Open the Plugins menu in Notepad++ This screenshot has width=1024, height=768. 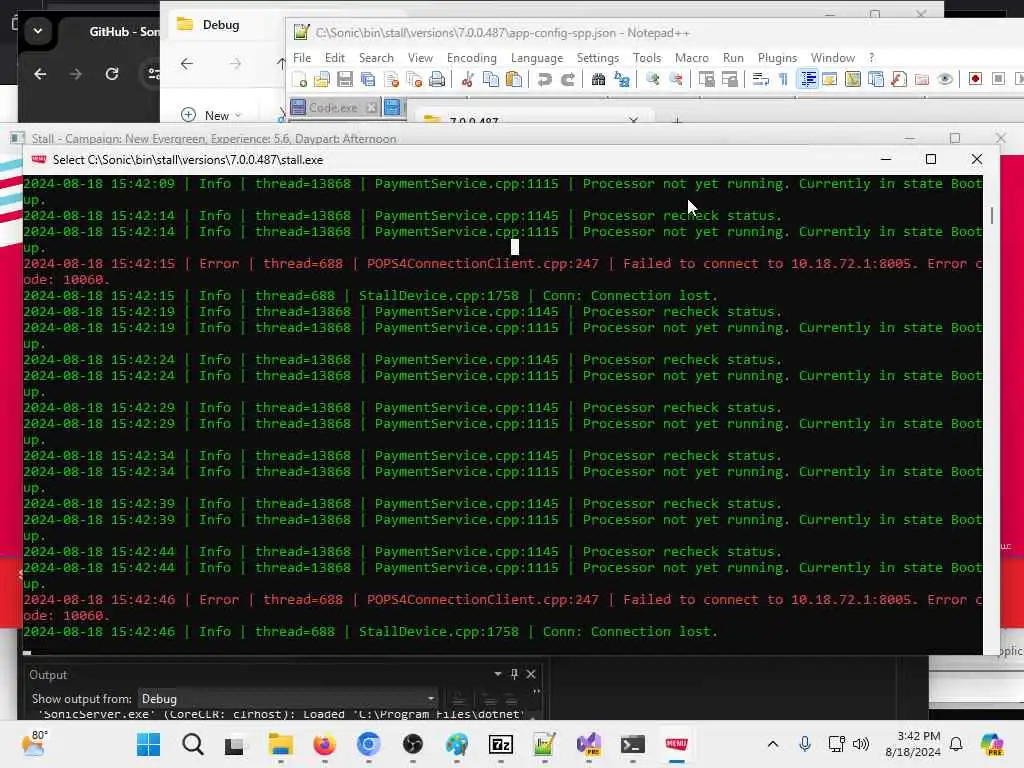click(x=777, y=57)
